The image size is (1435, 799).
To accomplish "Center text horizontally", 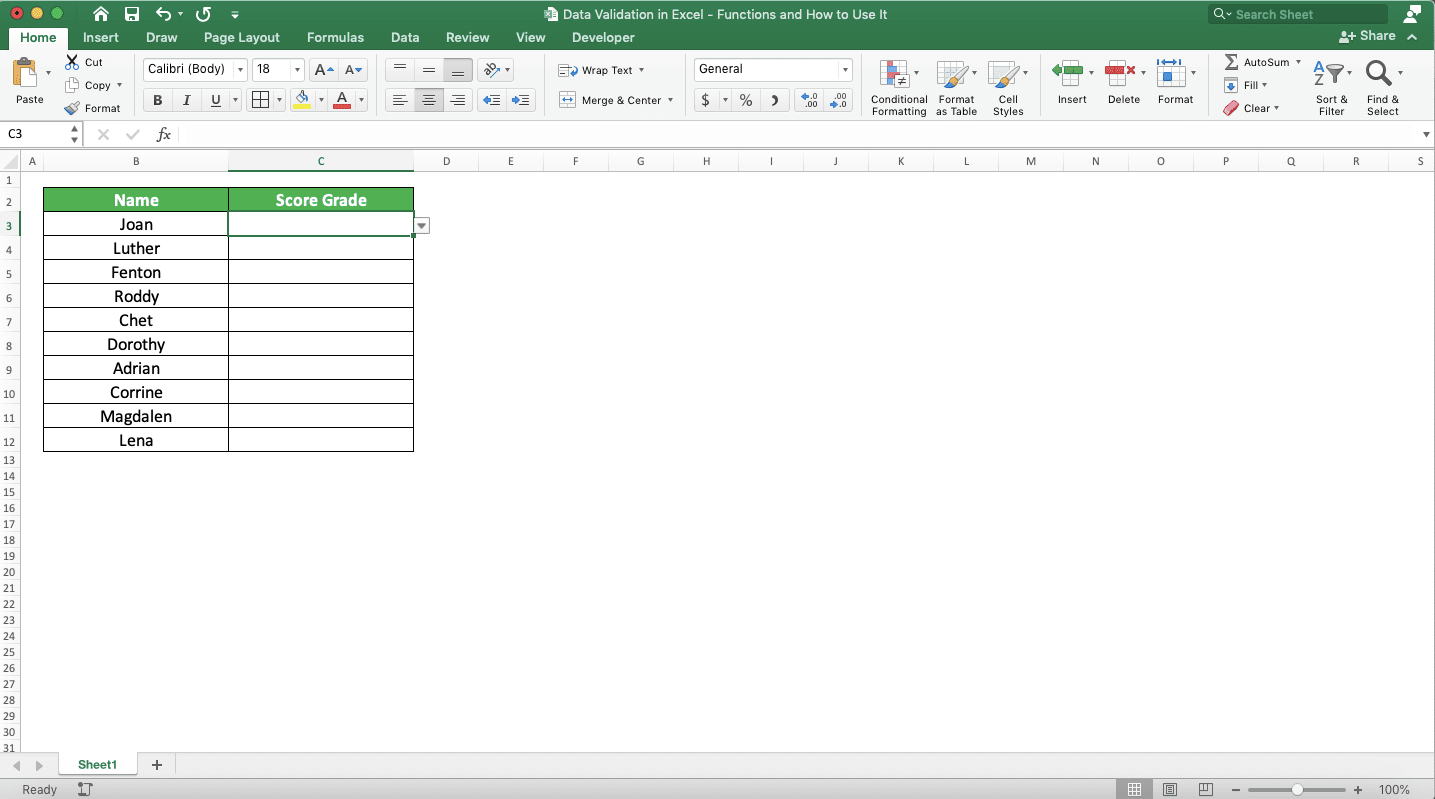I will pyautogui.click(x=429, y=100).
